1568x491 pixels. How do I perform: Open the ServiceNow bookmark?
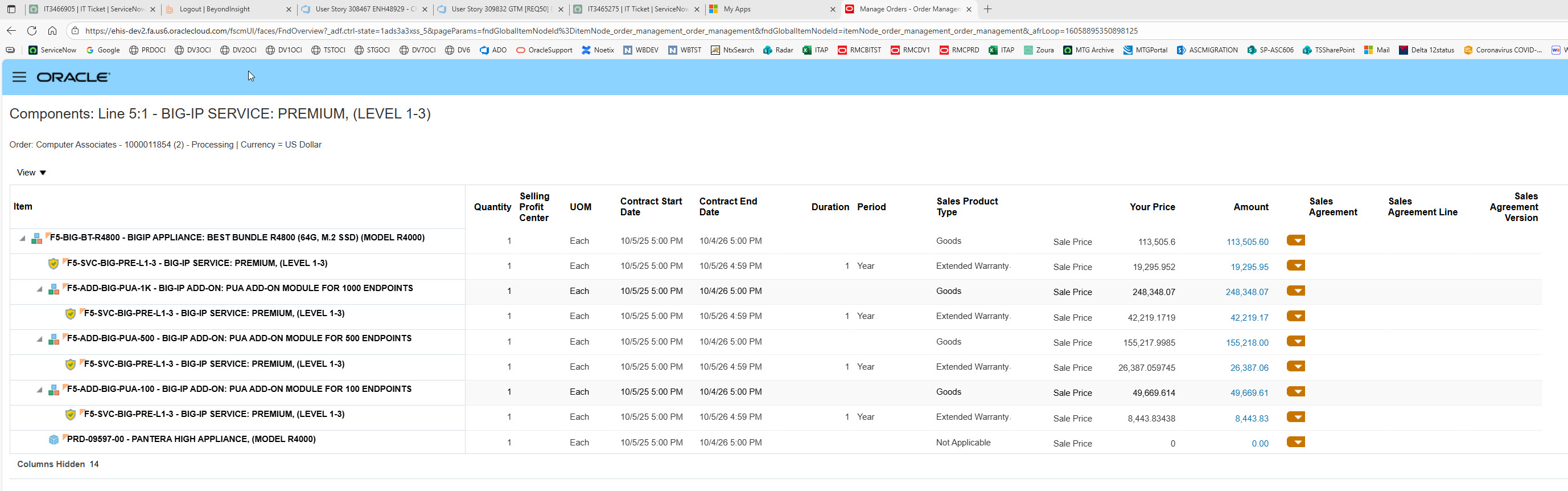click(52, 50)
